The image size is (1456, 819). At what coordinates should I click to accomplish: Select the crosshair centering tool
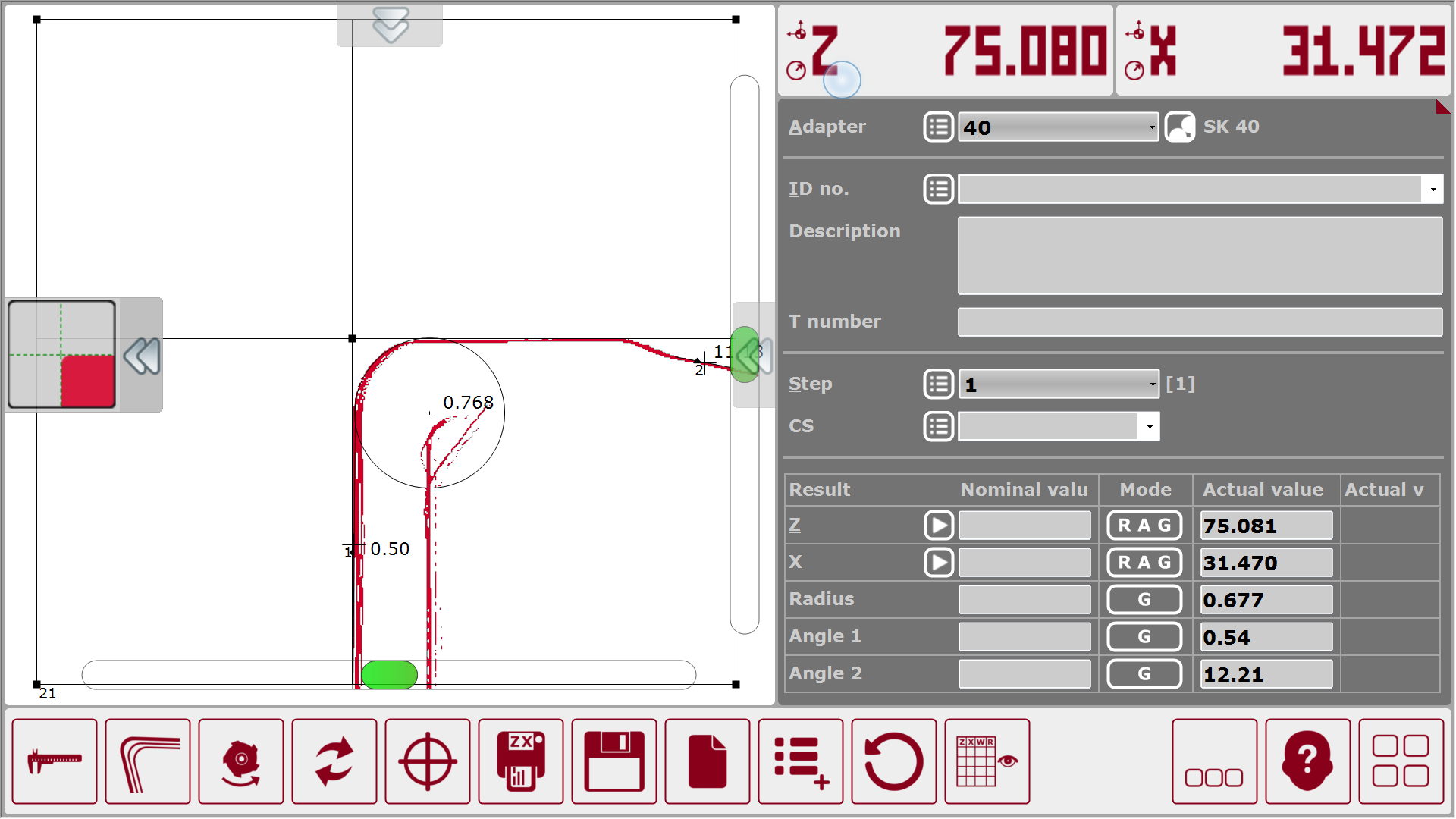click(428, 761)
